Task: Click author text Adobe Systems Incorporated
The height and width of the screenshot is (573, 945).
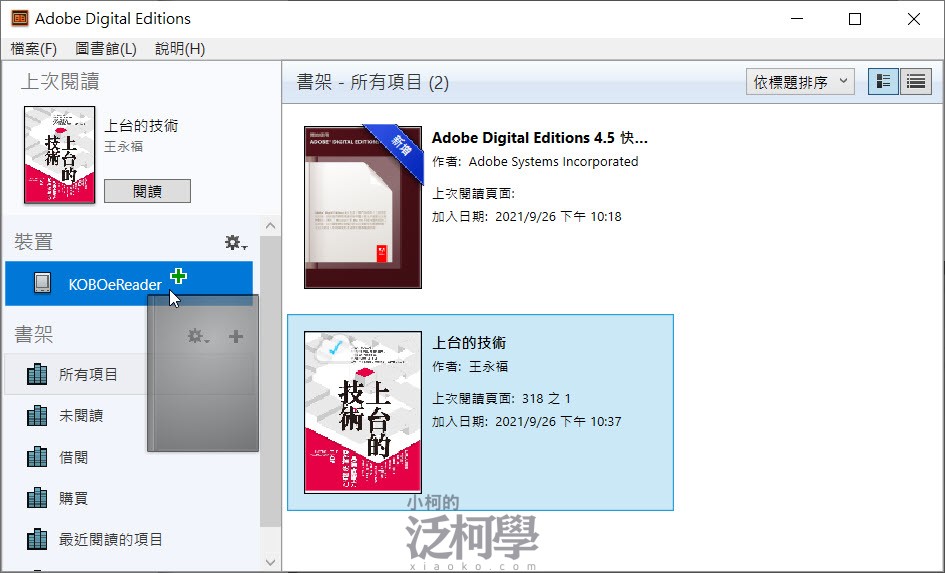Action: (553, 161)
